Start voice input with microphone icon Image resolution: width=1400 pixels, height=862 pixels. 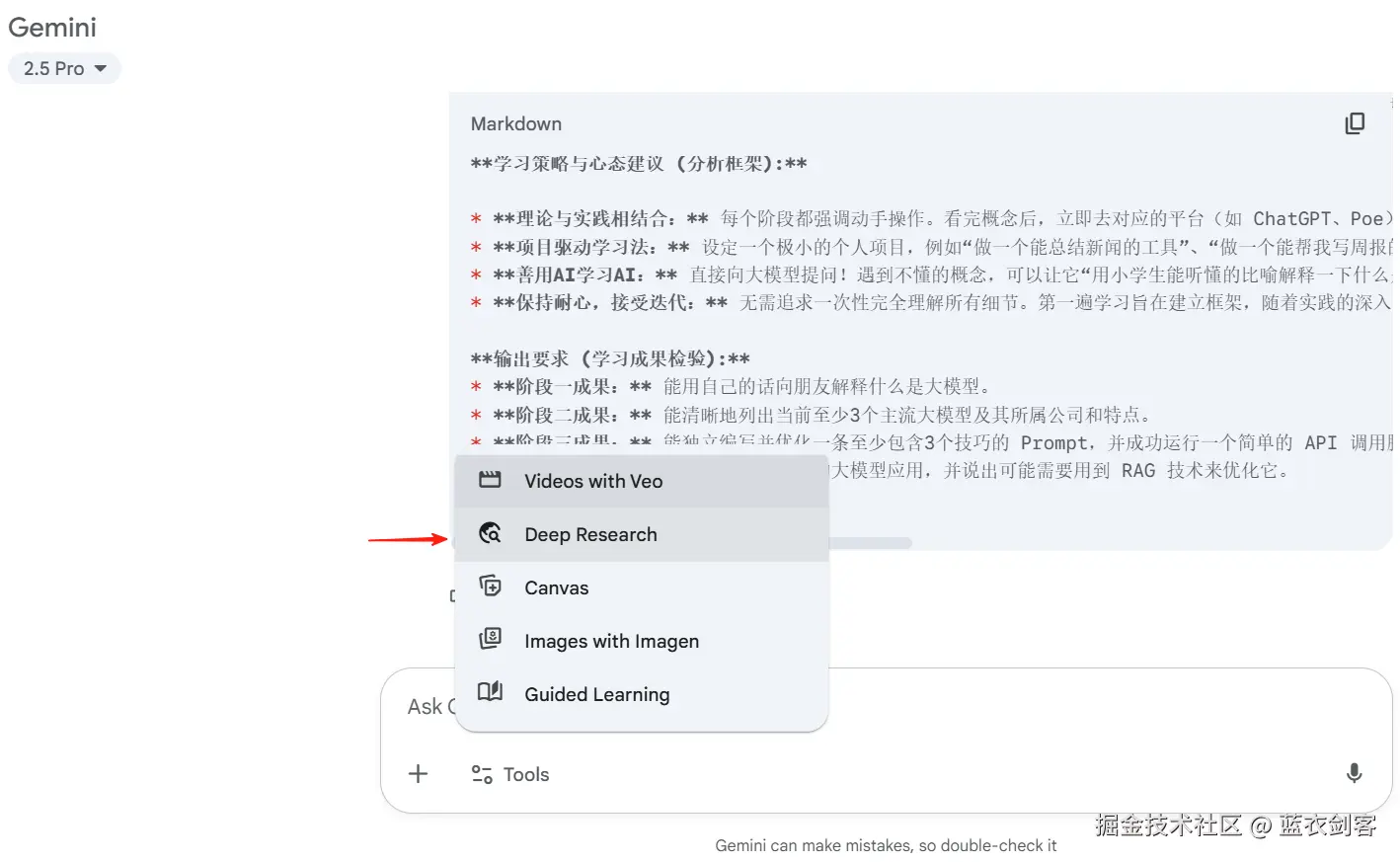[1354, 773]
